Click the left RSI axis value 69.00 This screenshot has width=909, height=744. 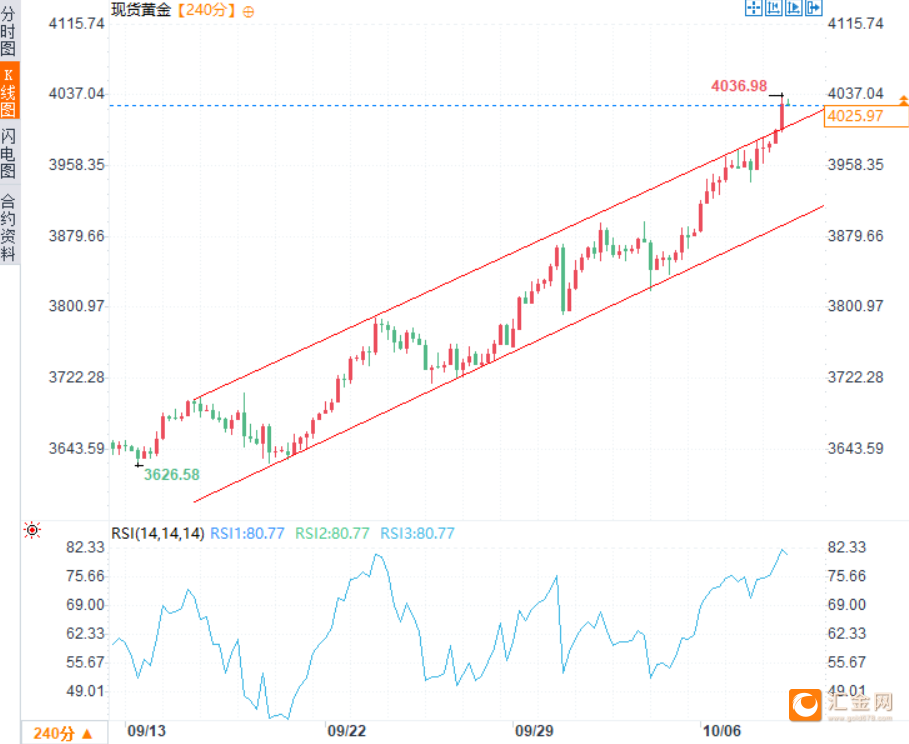(x=85, y=605)
